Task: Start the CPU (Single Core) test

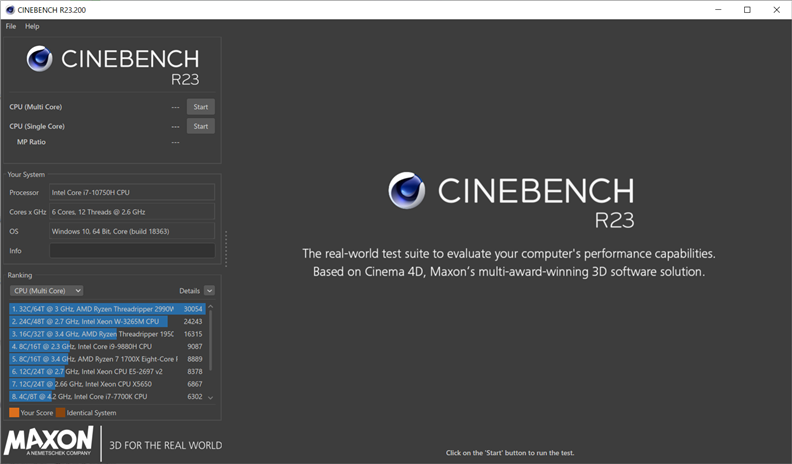Action: tap(201, 126)
